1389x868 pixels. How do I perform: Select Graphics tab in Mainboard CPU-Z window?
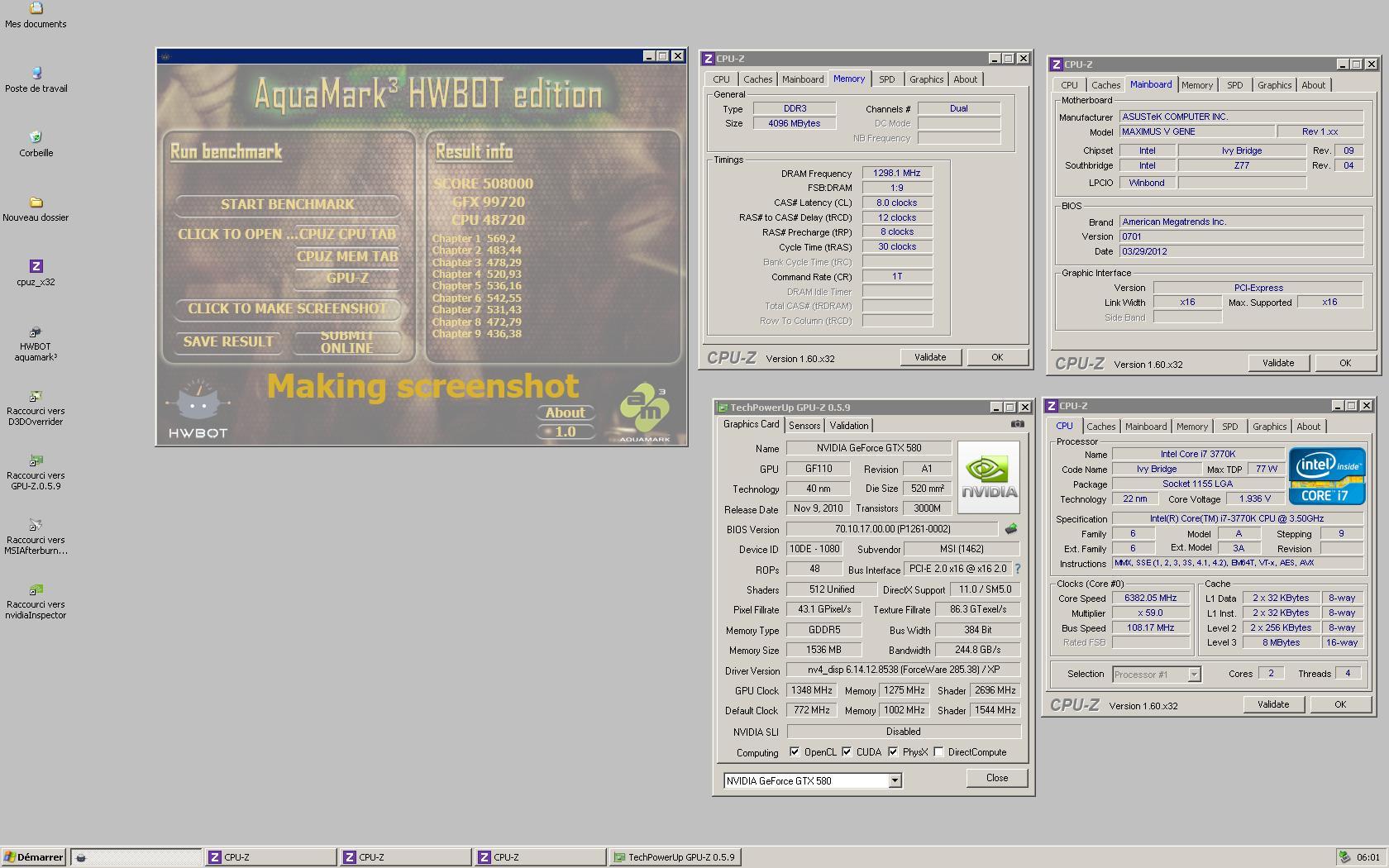pyautogui.click(x=1274, y=85)
